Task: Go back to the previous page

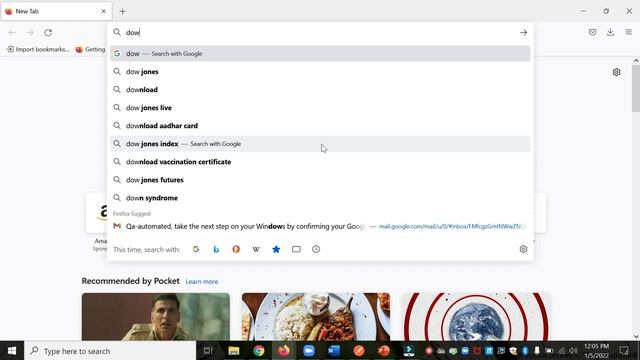Action: pyautogui.click(x=12, y=33)
